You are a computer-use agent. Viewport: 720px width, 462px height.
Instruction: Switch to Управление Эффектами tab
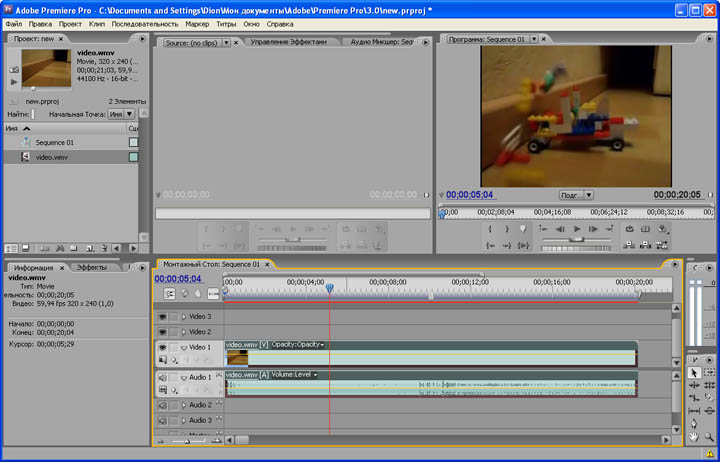[288, 42]
